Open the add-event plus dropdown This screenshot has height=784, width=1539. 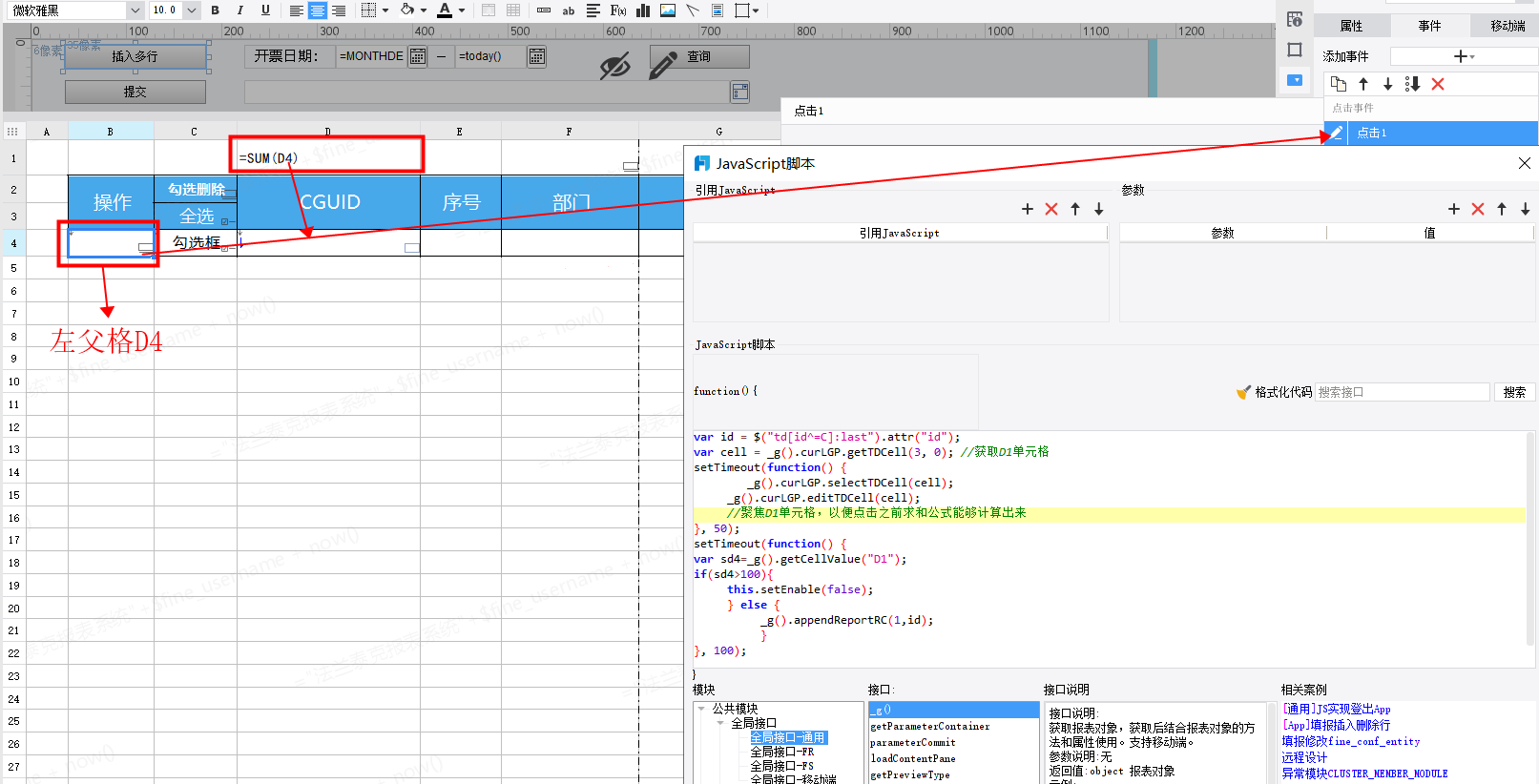[1464, 57]
